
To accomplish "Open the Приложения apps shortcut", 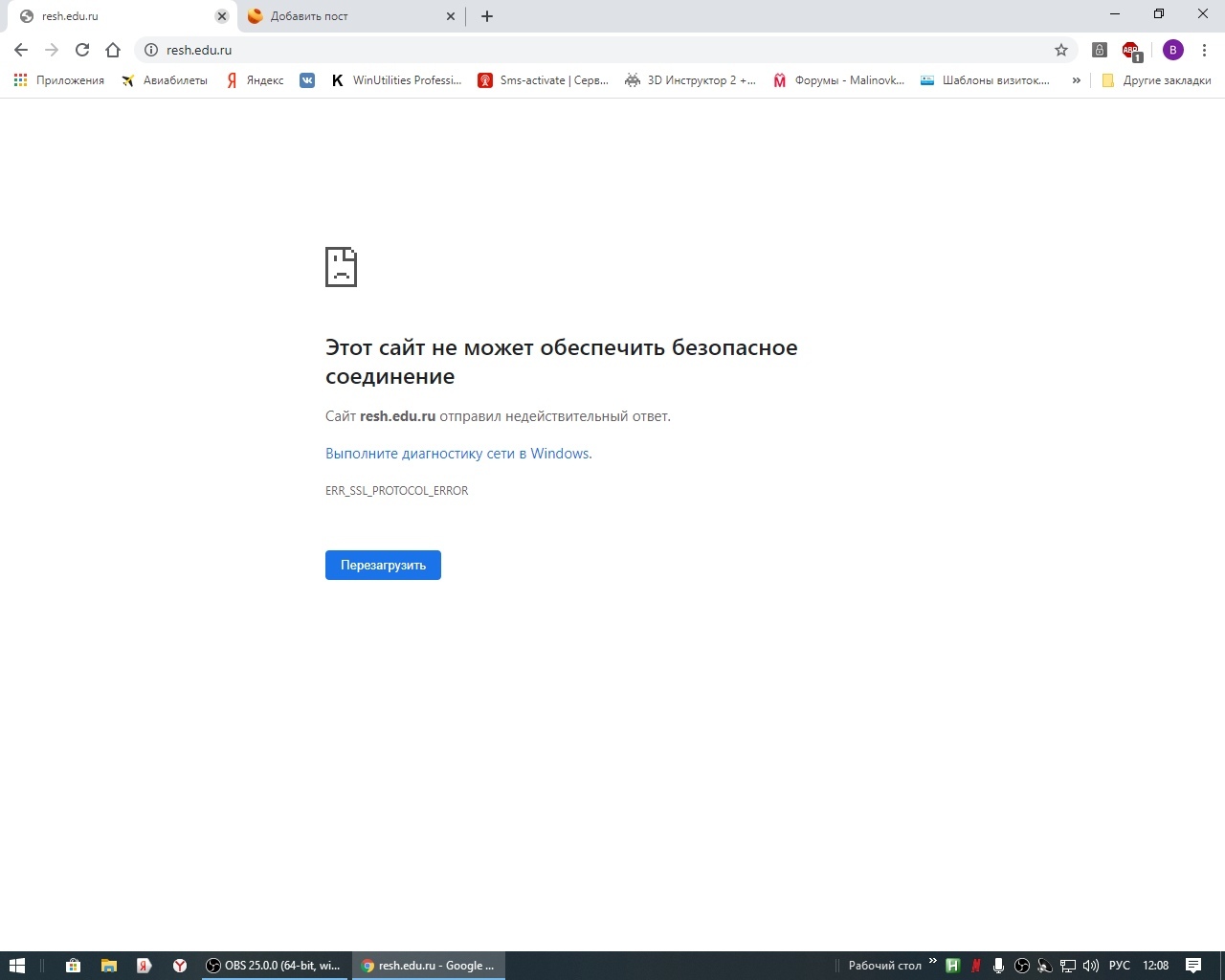I will pos(59,80).
